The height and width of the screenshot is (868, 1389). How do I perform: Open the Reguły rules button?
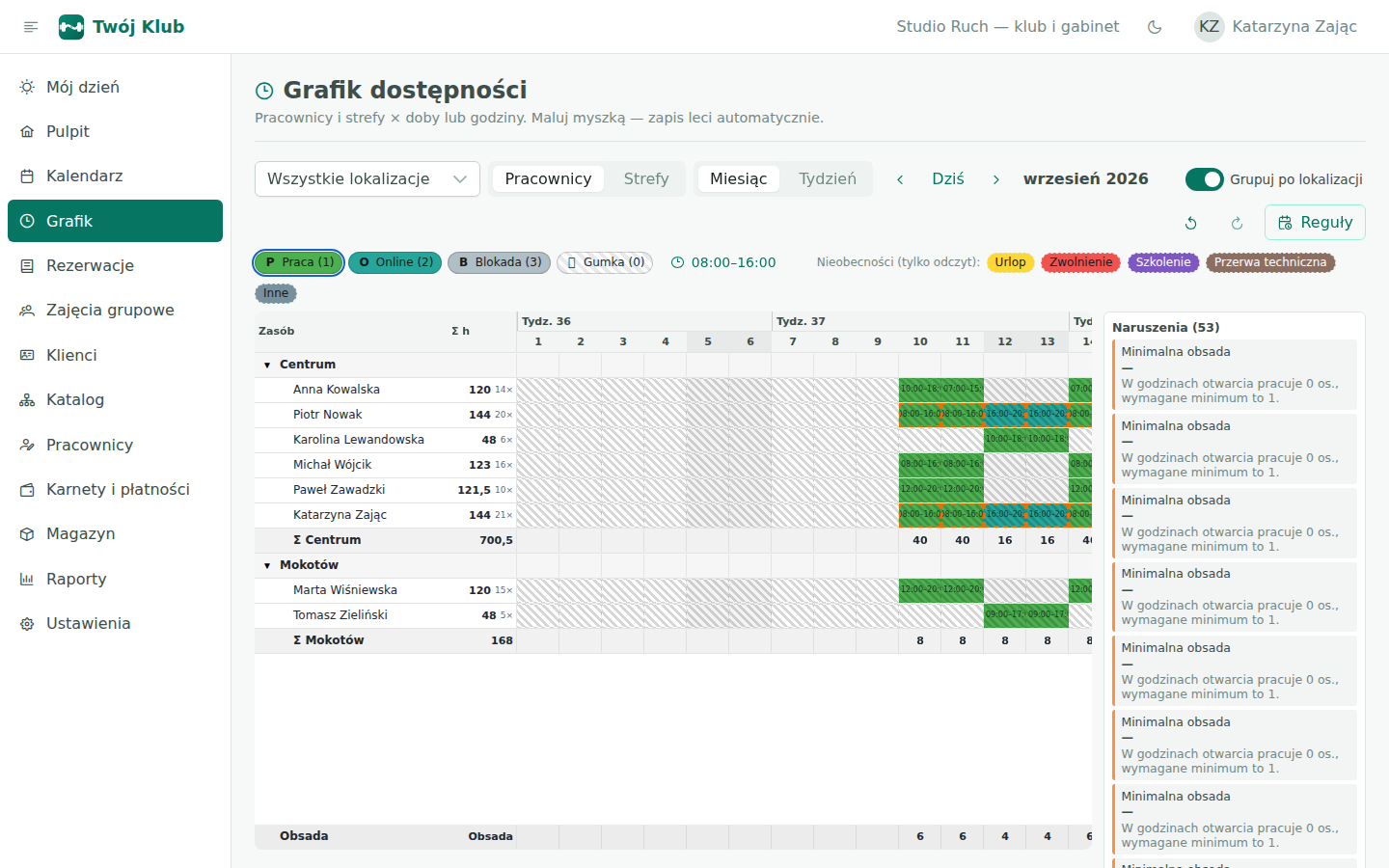[x=1315, y=223]
